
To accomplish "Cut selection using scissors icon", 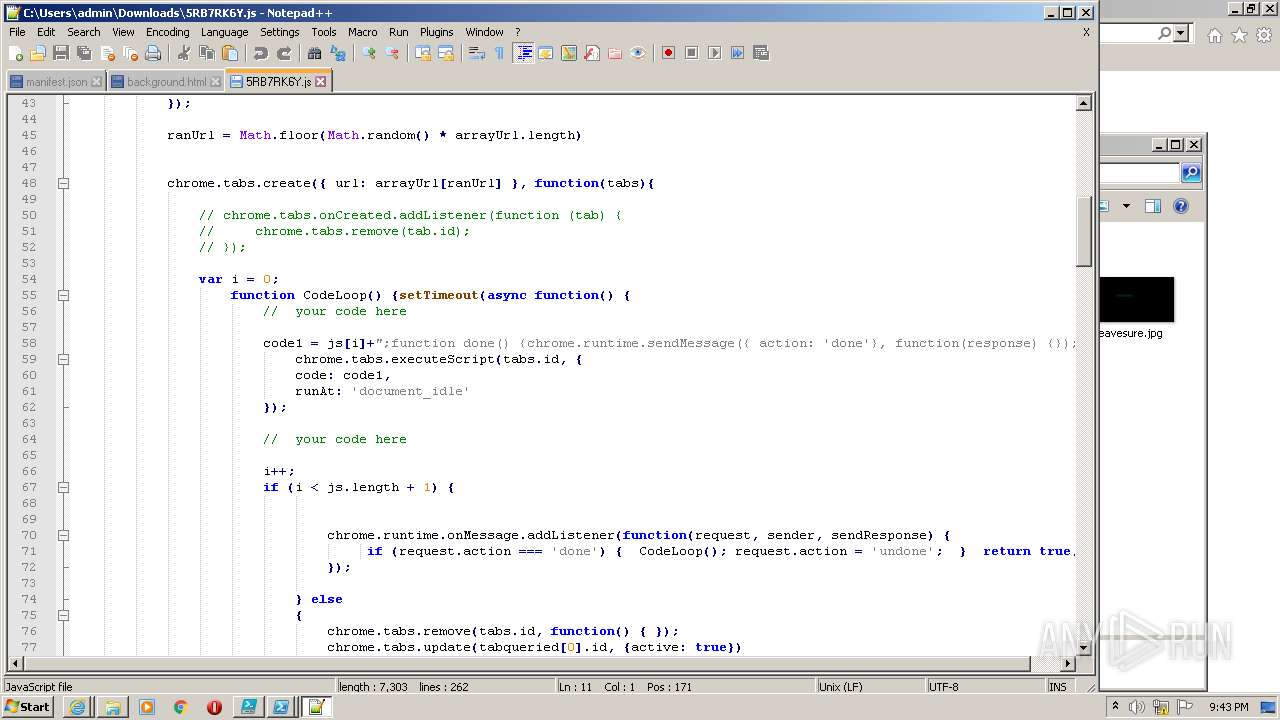I will click(x=184, y=53).
